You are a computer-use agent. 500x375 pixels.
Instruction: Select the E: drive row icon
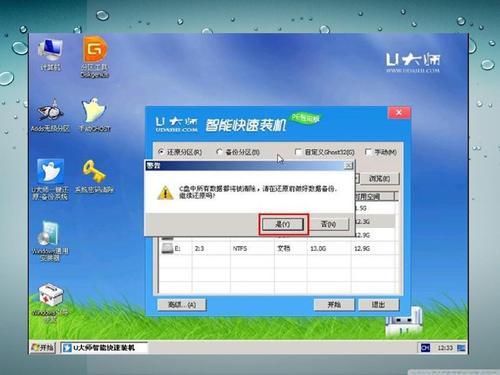(x=167, y=248)
